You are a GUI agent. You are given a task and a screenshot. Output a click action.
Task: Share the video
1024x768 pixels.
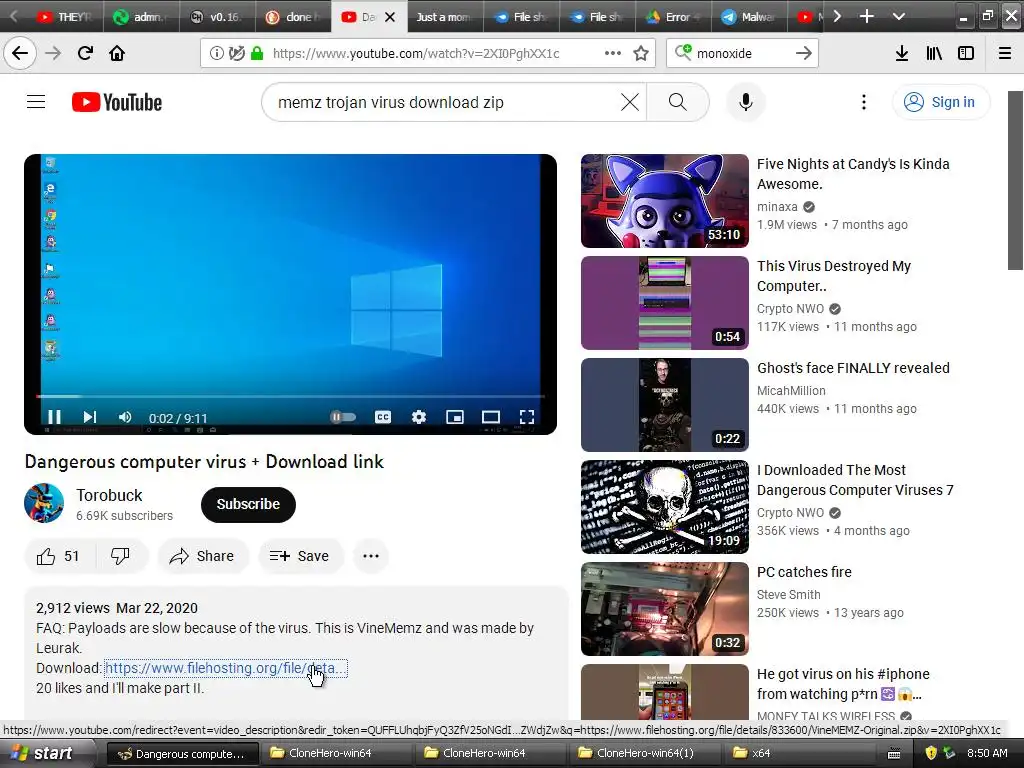click(202, 556)
